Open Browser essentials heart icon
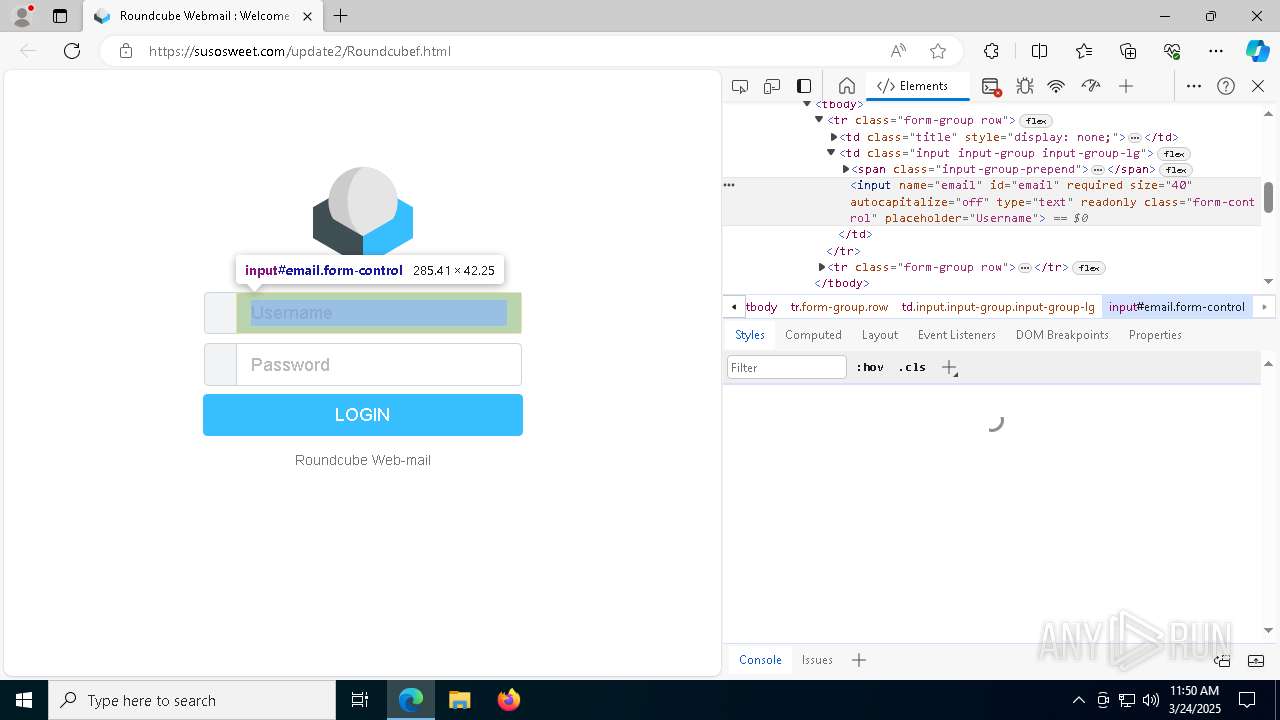 (x=1172, y=51)
